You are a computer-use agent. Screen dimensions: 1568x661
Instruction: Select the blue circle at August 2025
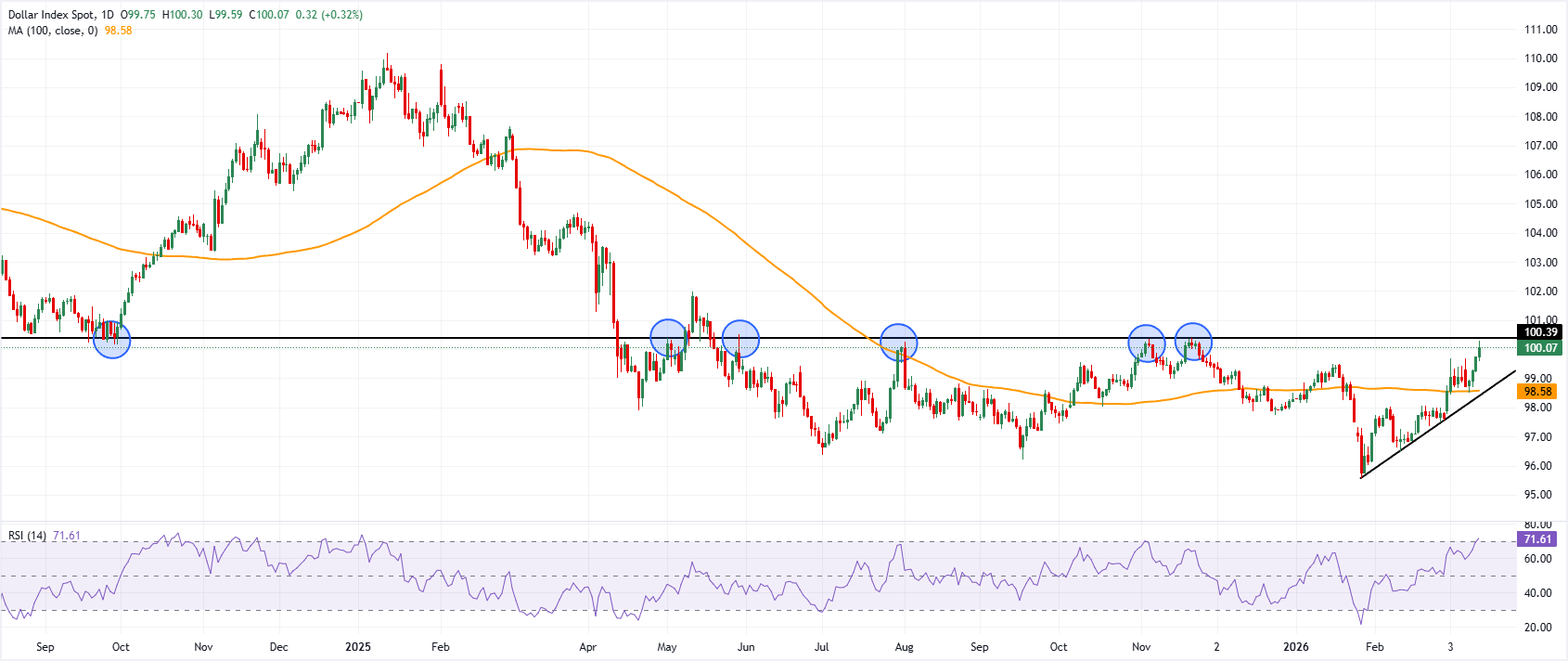click(x=898, y=343)
